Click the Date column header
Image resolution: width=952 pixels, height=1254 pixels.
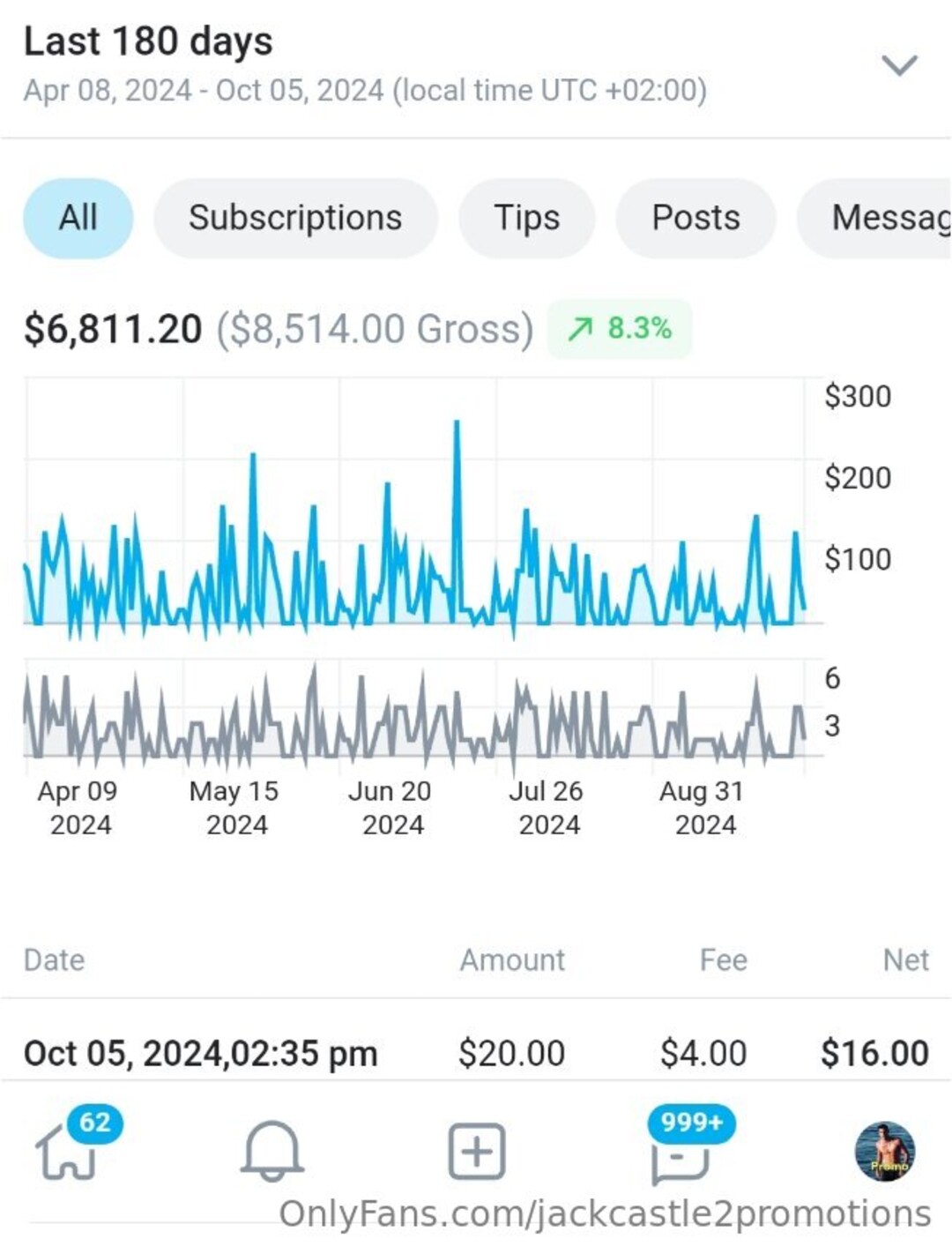(54, 959)
